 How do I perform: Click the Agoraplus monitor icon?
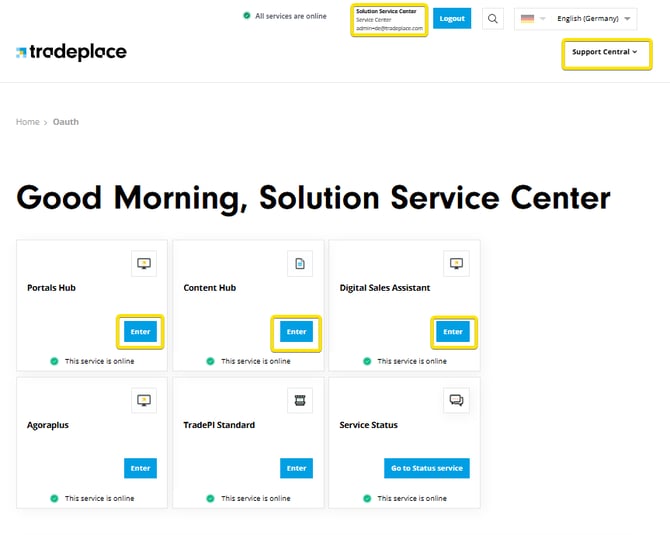[145, 400]
